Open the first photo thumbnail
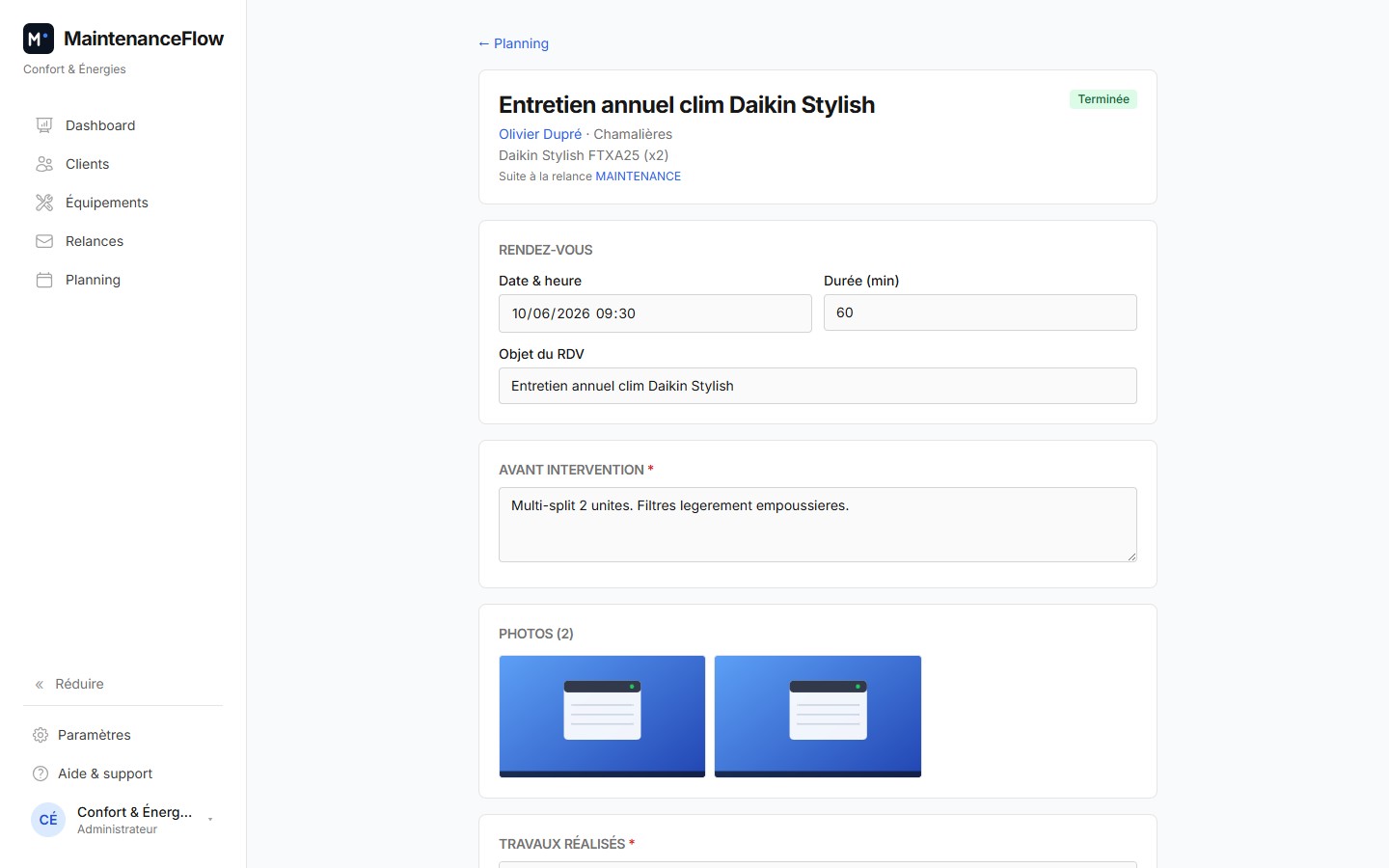The width and height of the screenshot is (1389, 868). pyautogui.click(x=602, y=717)
